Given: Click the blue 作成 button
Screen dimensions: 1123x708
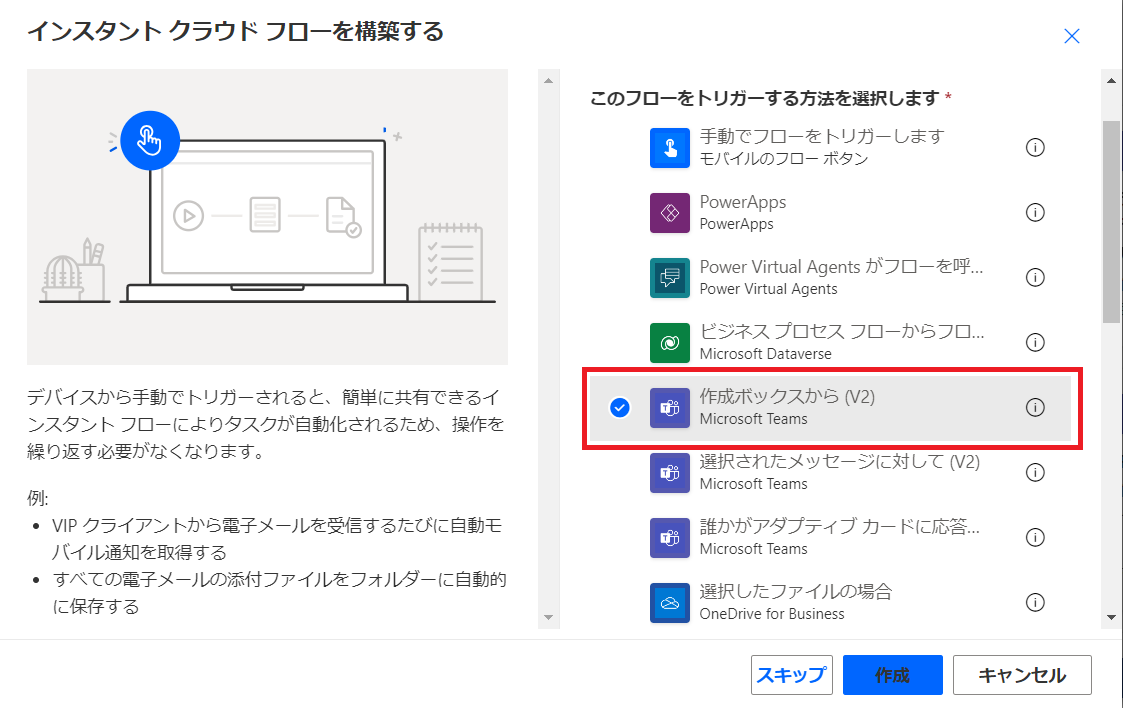Looking at the screenshot, I should pos(892,675).
